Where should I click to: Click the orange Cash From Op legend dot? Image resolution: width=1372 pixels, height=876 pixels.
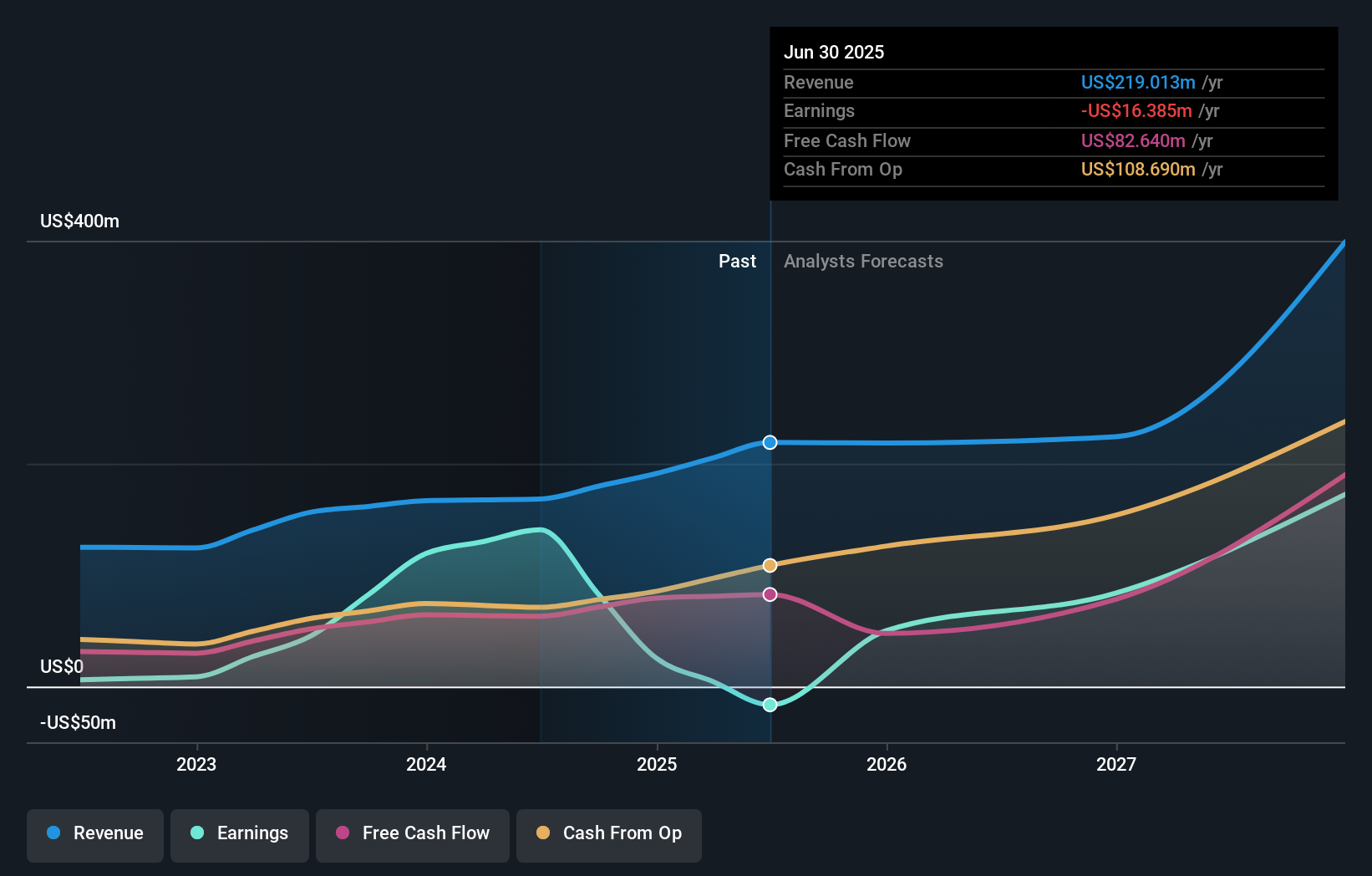point(544,833)
